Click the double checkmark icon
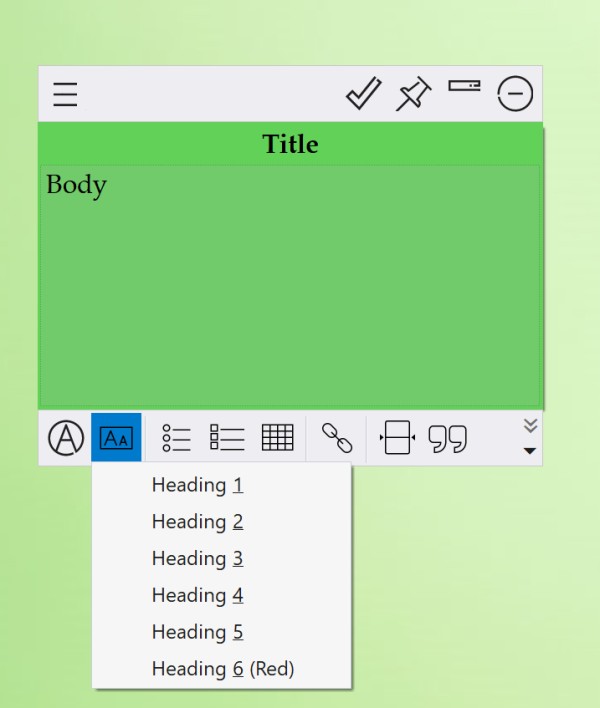Image resolution: width=600 pixels, height=708 pixels. [x=363, y=94]
